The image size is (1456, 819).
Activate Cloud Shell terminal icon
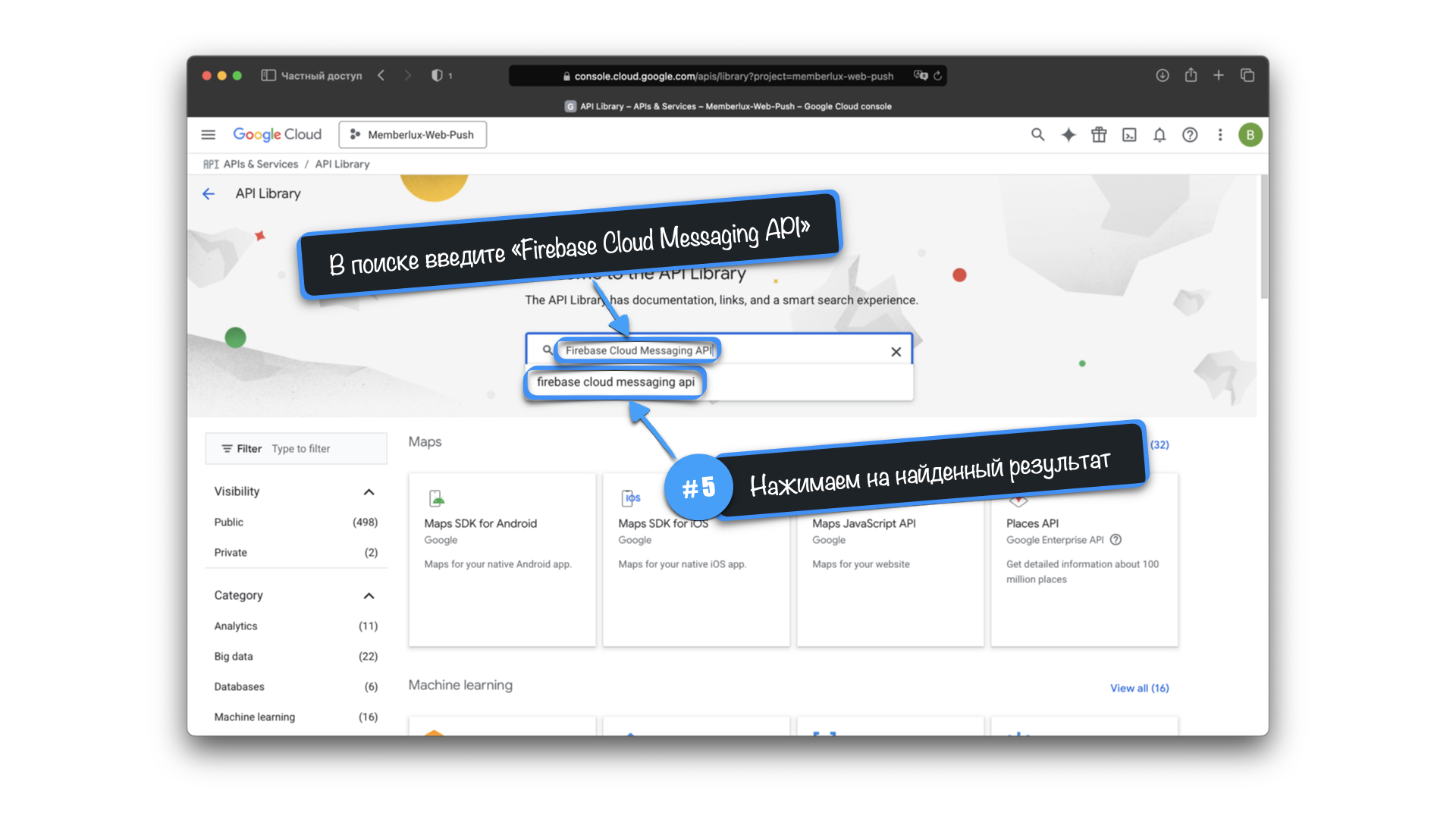tap(1128, 135)
